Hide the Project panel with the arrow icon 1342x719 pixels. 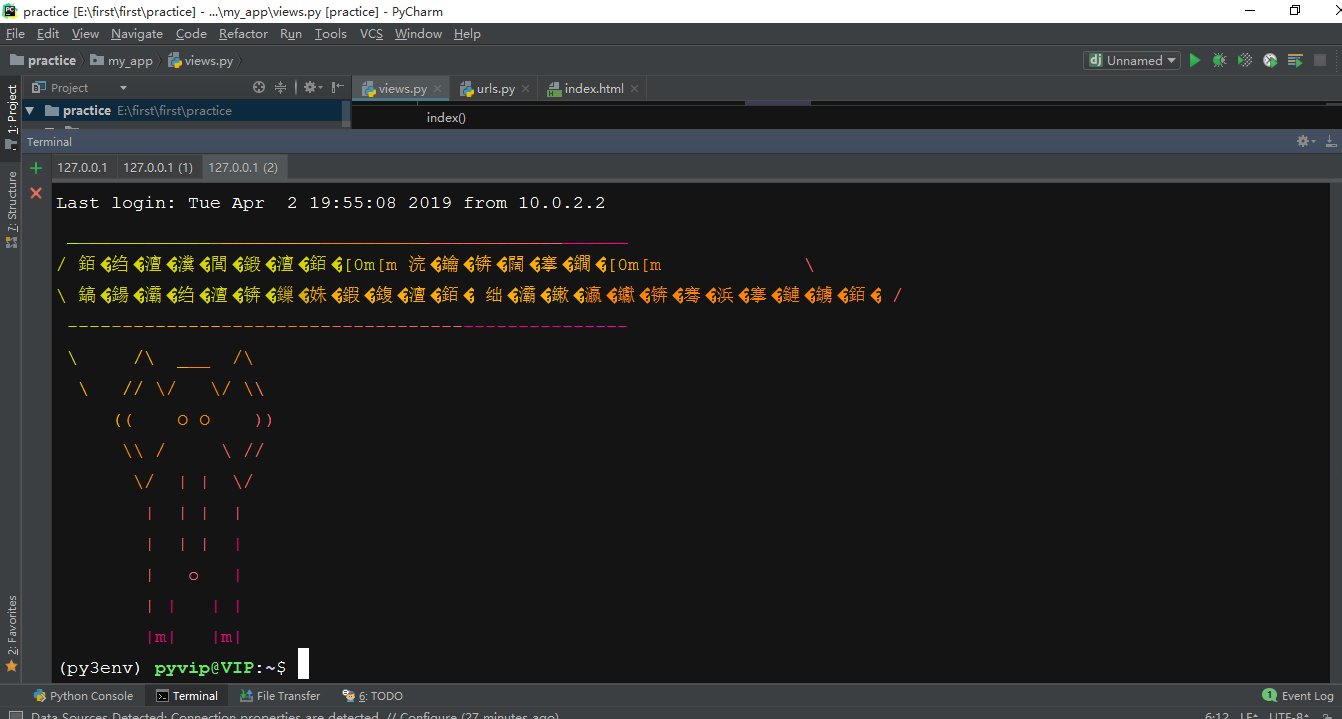337,87
